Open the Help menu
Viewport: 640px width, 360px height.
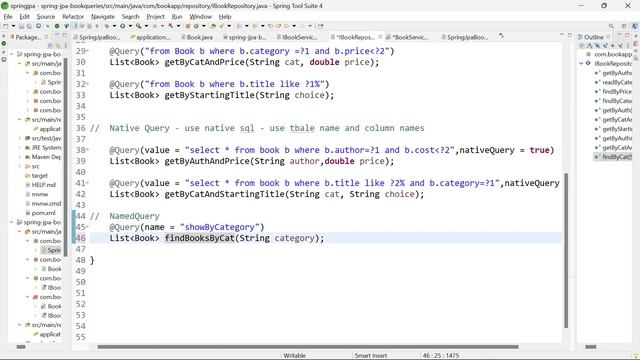(x=225, y=16)
